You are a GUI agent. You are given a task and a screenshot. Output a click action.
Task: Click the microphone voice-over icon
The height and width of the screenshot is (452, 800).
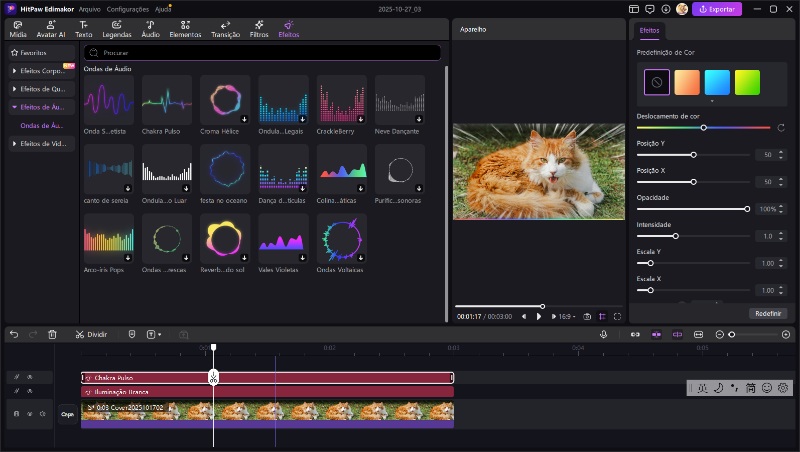click(x=604, y=334)
